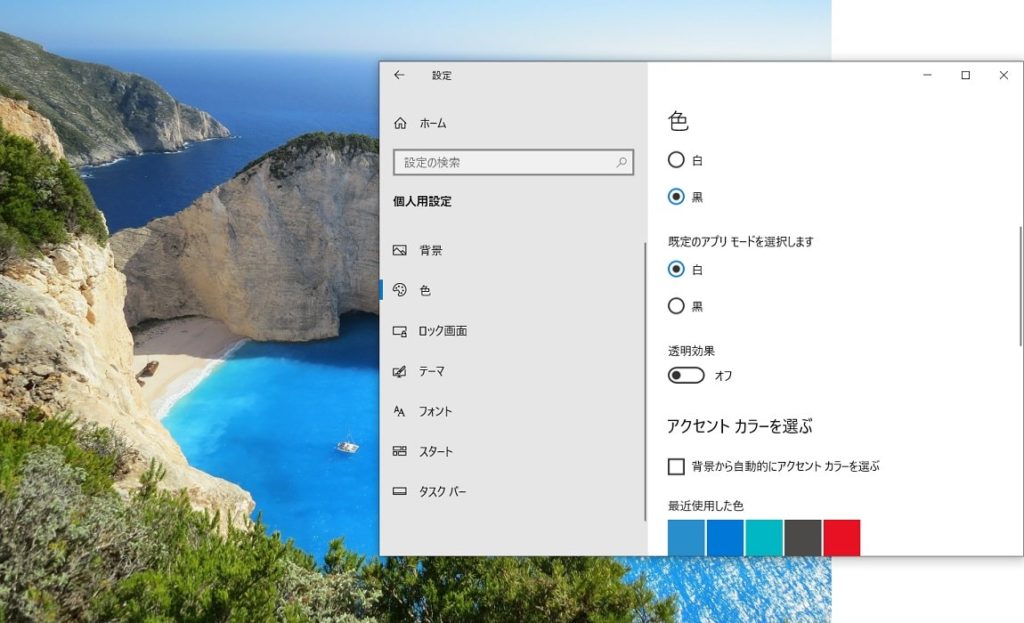Toggle the 透明効果 switch

coord(686,375)
